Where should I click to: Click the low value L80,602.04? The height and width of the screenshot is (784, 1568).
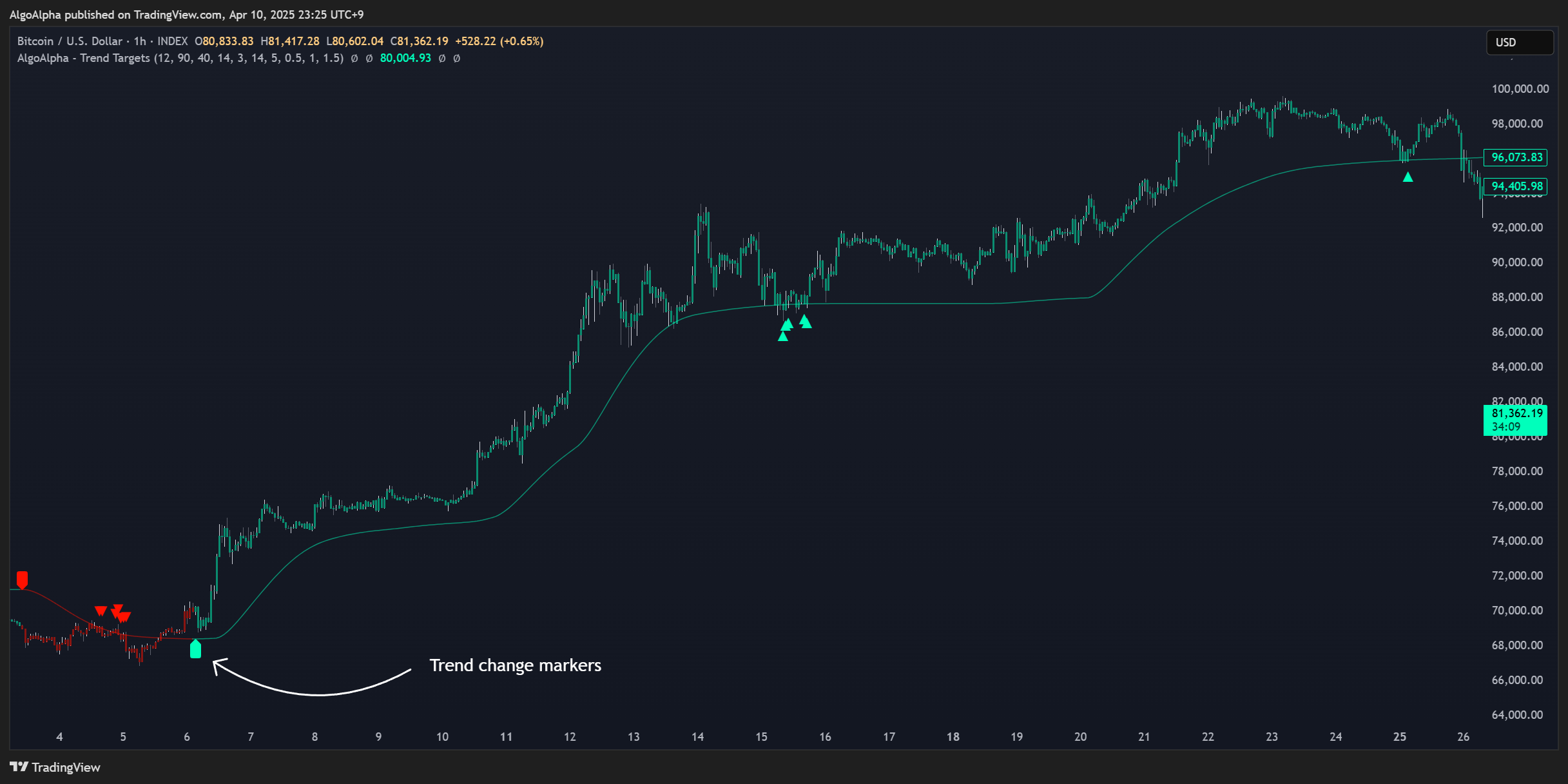355,41
